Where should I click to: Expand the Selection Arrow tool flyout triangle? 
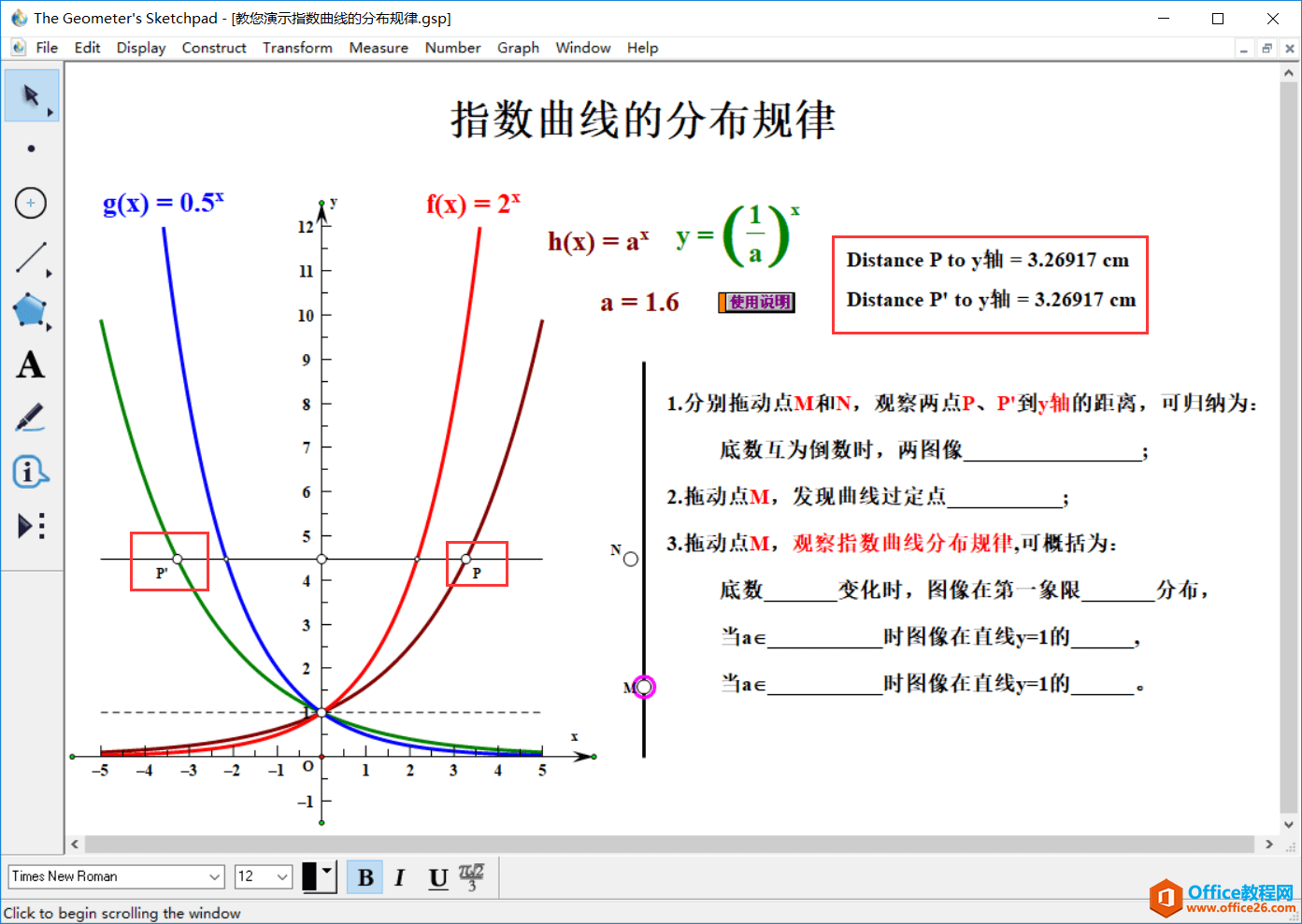(x=50, y=112)
